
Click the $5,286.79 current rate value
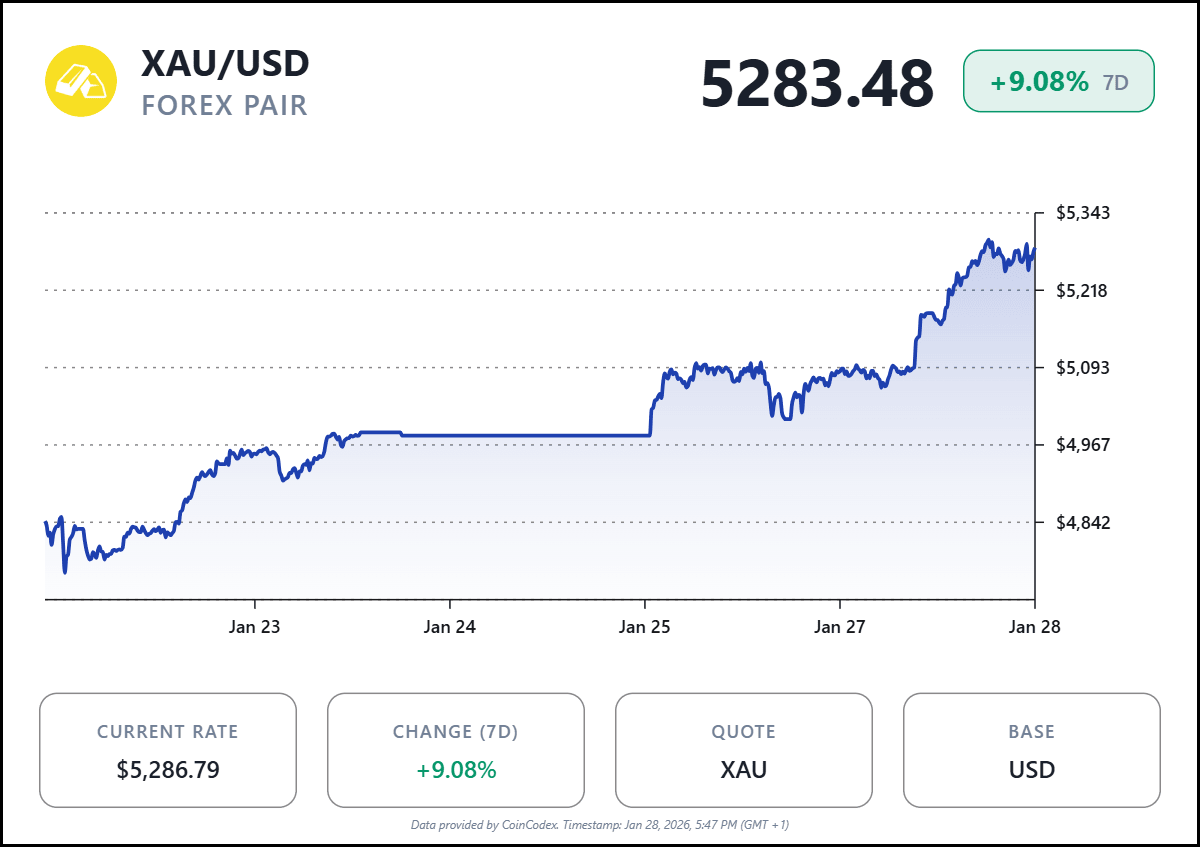click(x=168, y=770)
